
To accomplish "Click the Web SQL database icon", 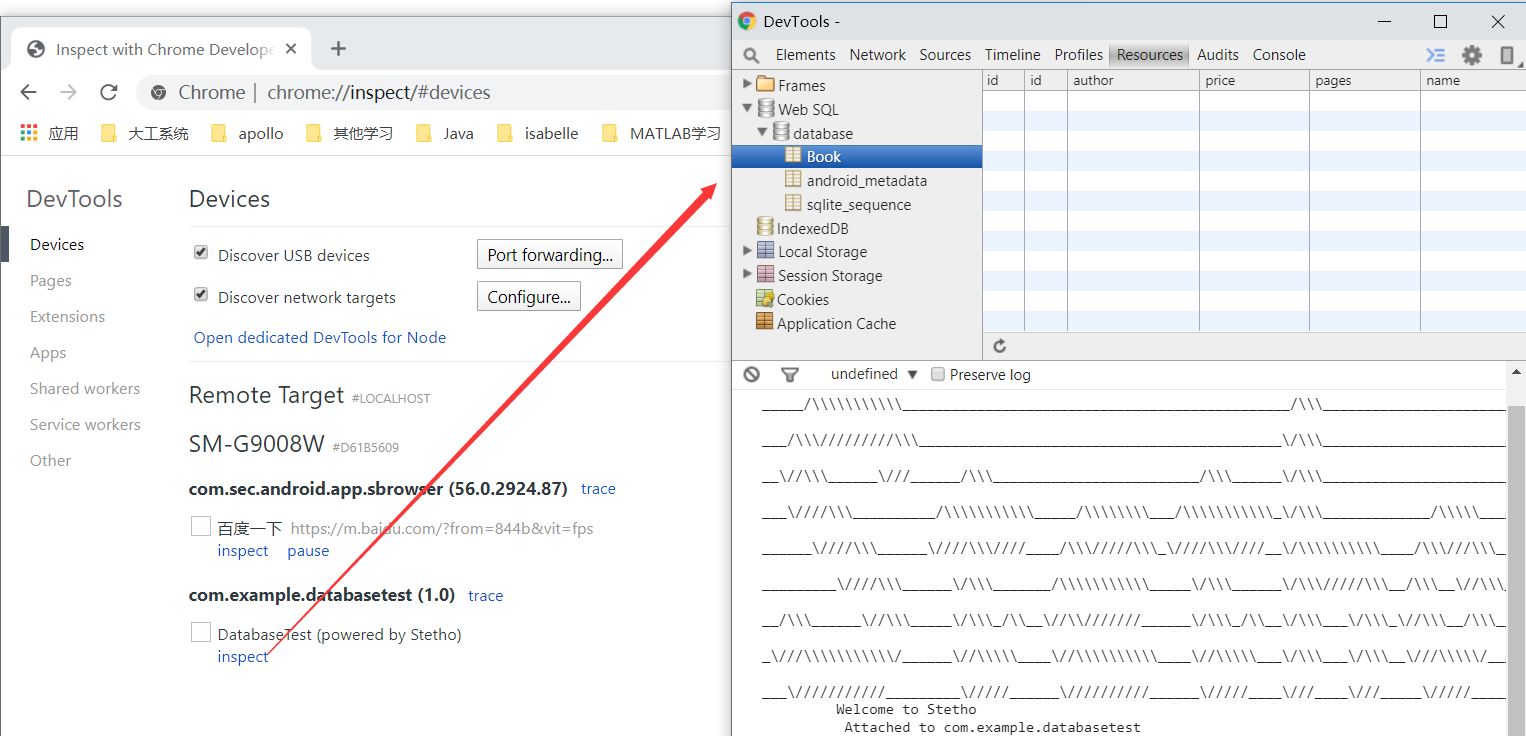I will click(766, 109).
